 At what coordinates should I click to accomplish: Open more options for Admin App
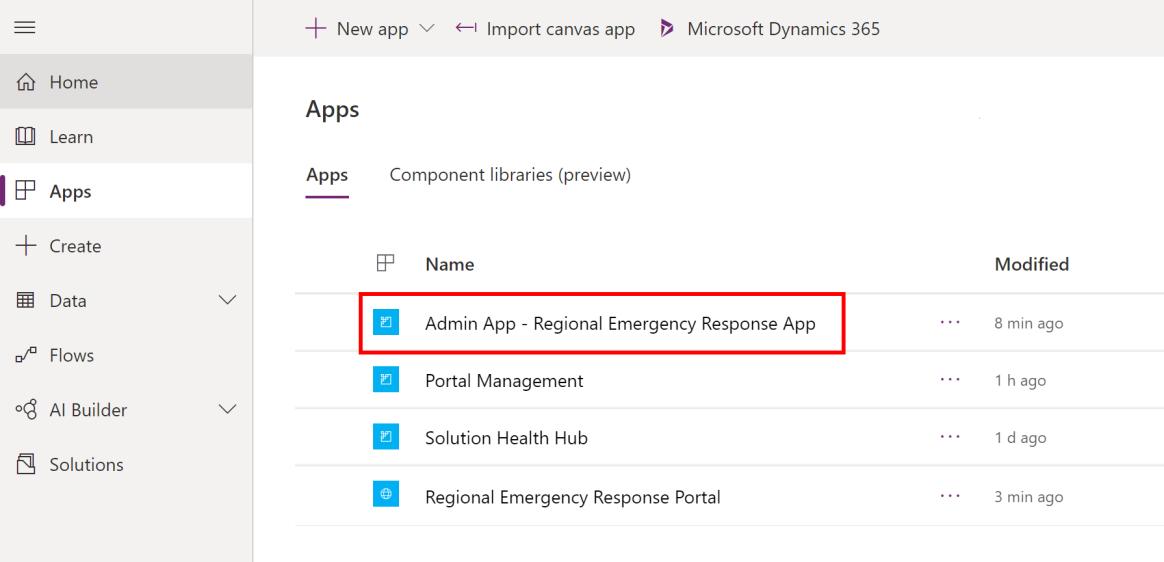tap(950, 323)
